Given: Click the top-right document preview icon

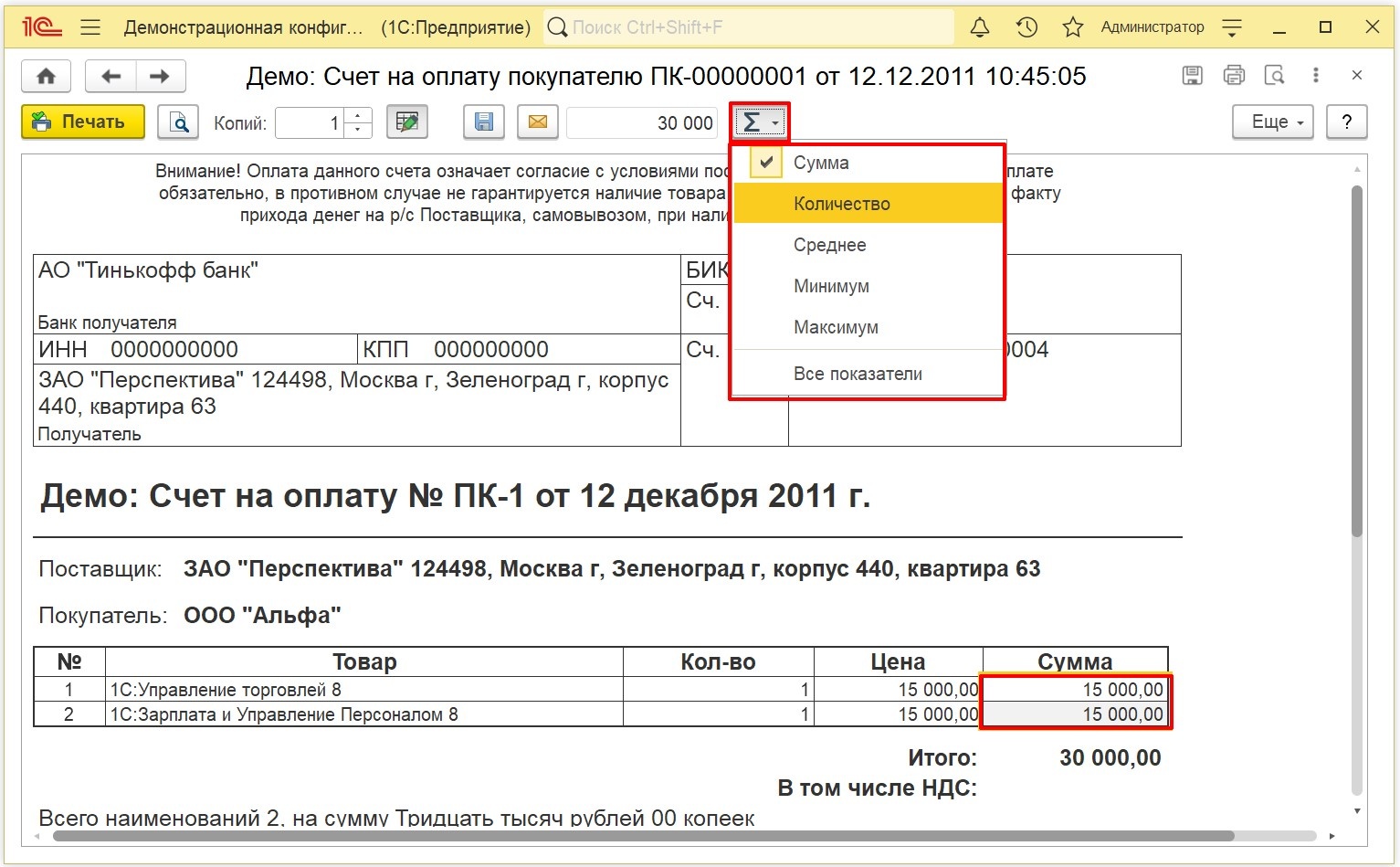Looking at the screenshot, I should [x=1274, y=76].
